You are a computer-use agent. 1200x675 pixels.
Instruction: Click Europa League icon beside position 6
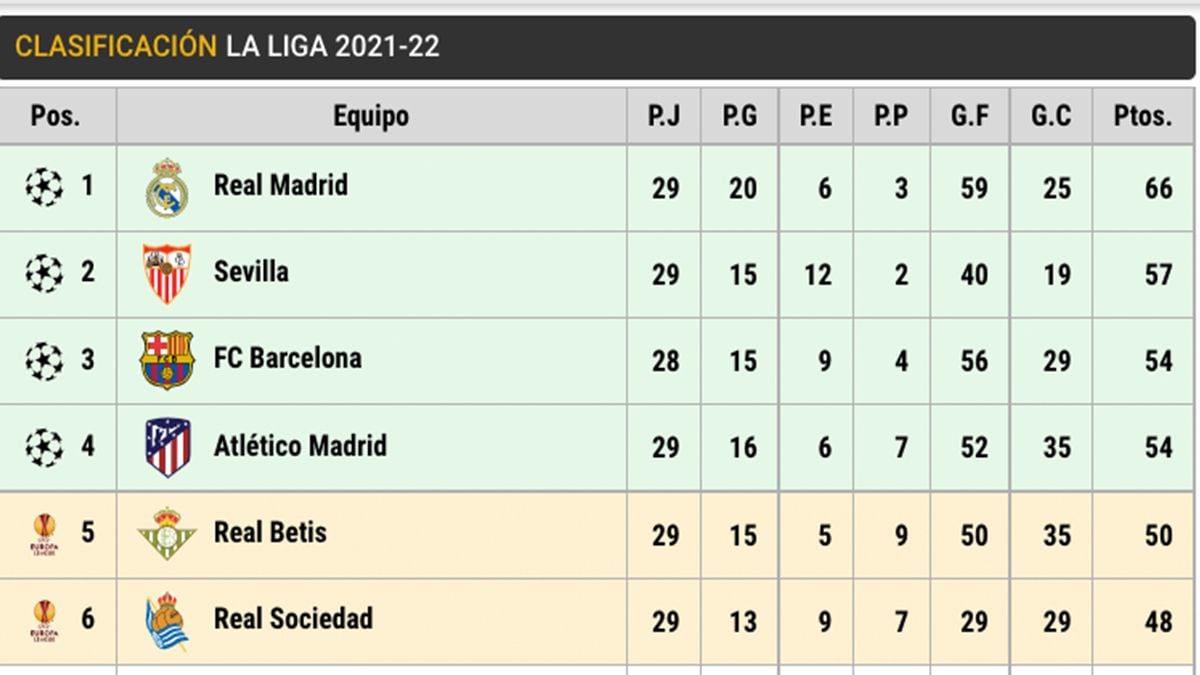point(44,620)
